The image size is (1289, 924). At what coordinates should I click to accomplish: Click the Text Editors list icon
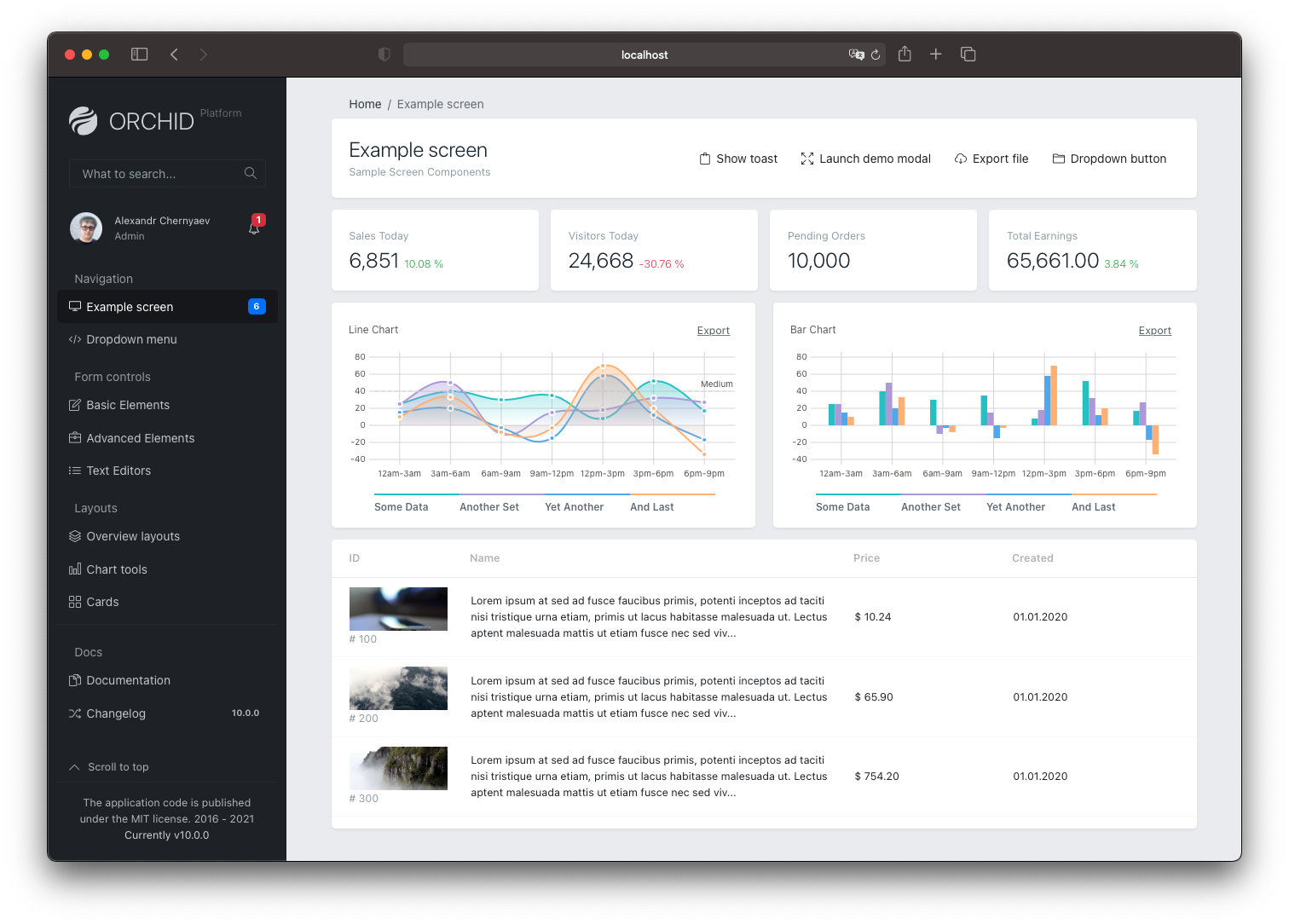(x=75, y=471)
